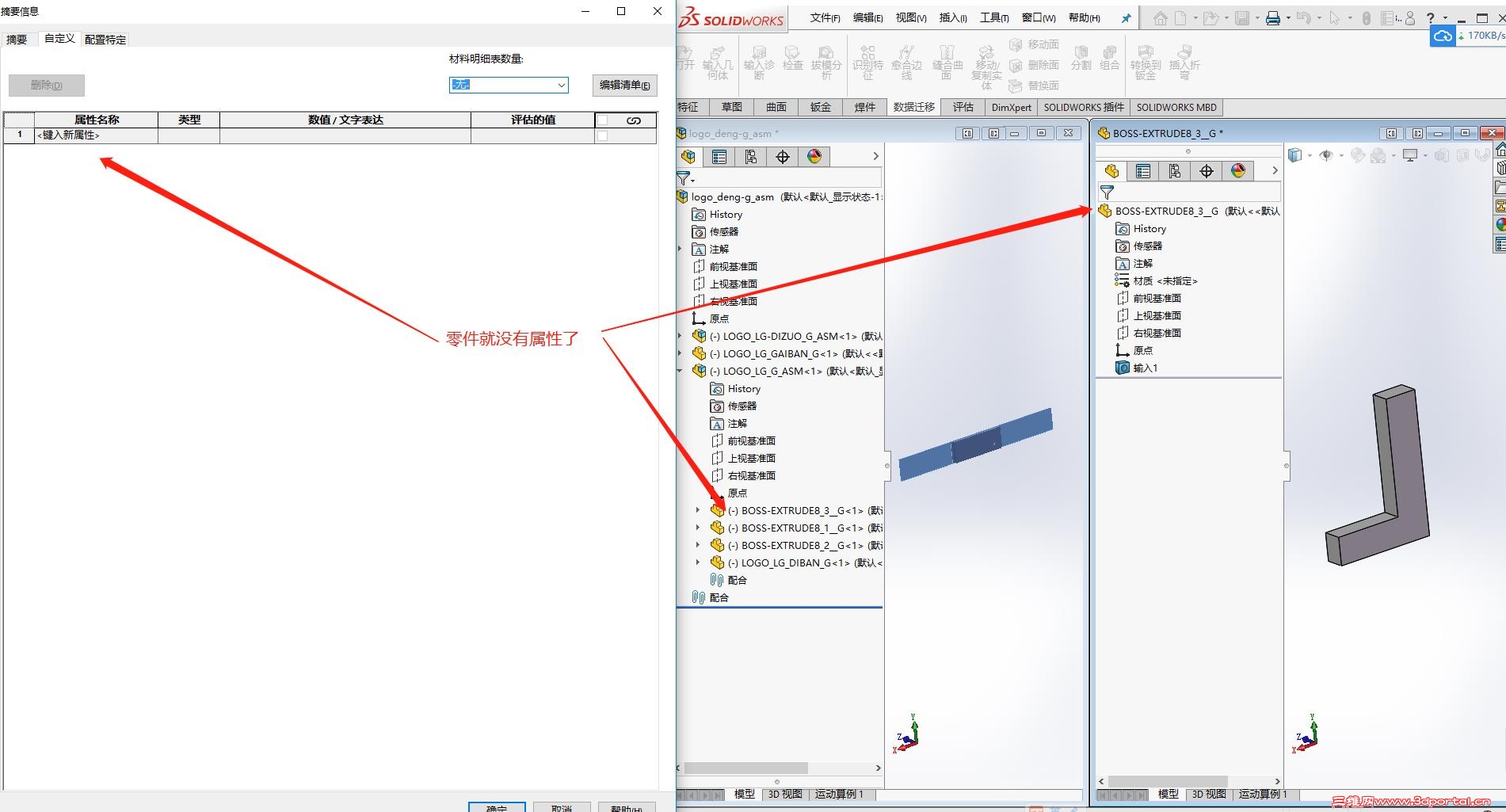1506x812 pixels.
Task: Click the display style cube icon in the part viewport
Action: 1295,155
